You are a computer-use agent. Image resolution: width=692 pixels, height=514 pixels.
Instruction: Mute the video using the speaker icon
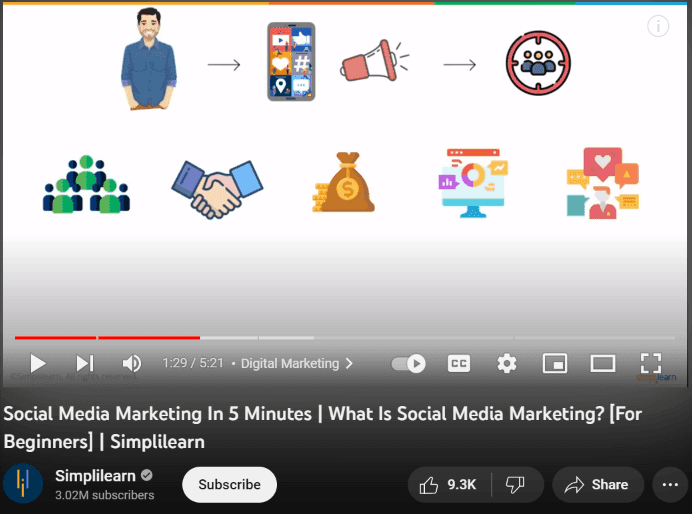pos(131,363)
